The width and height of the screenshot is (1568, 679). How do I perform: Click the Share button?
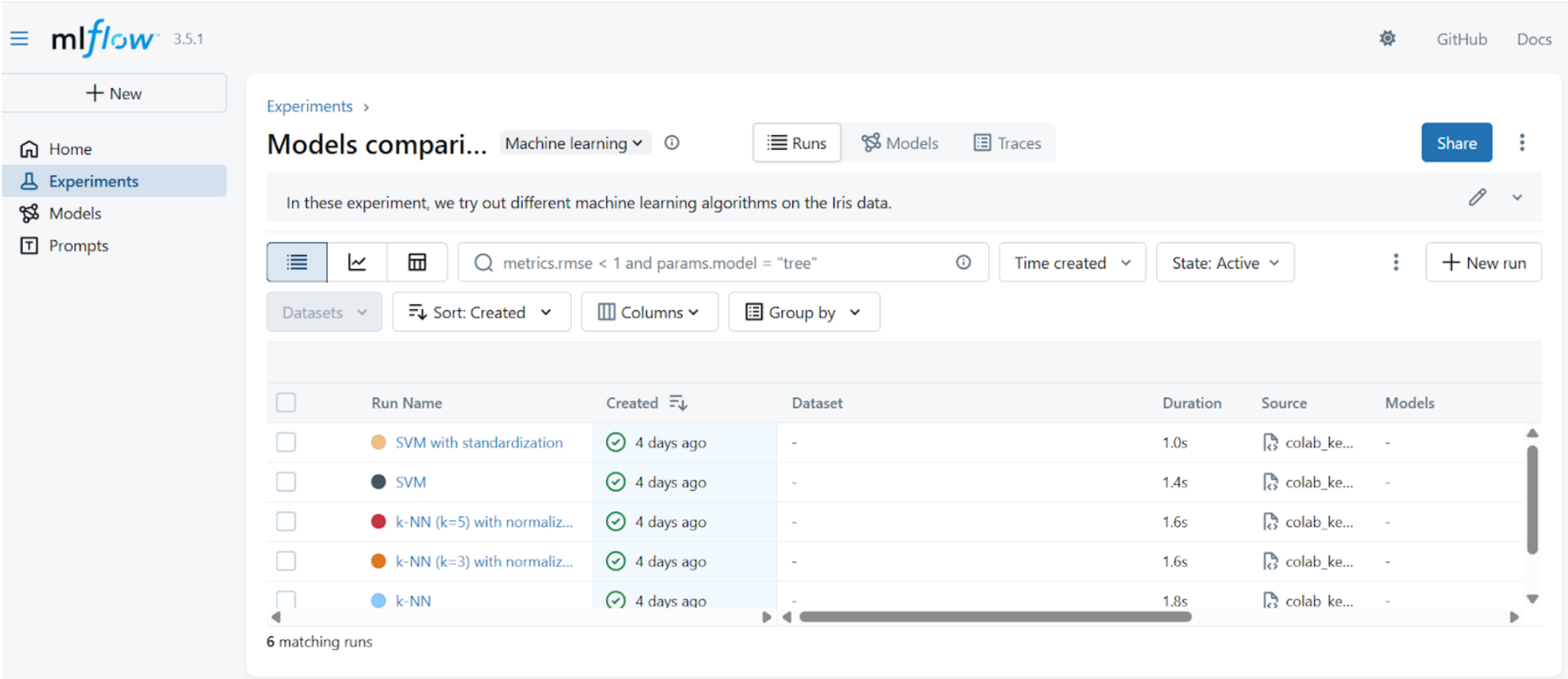[x=1457, y=143]
